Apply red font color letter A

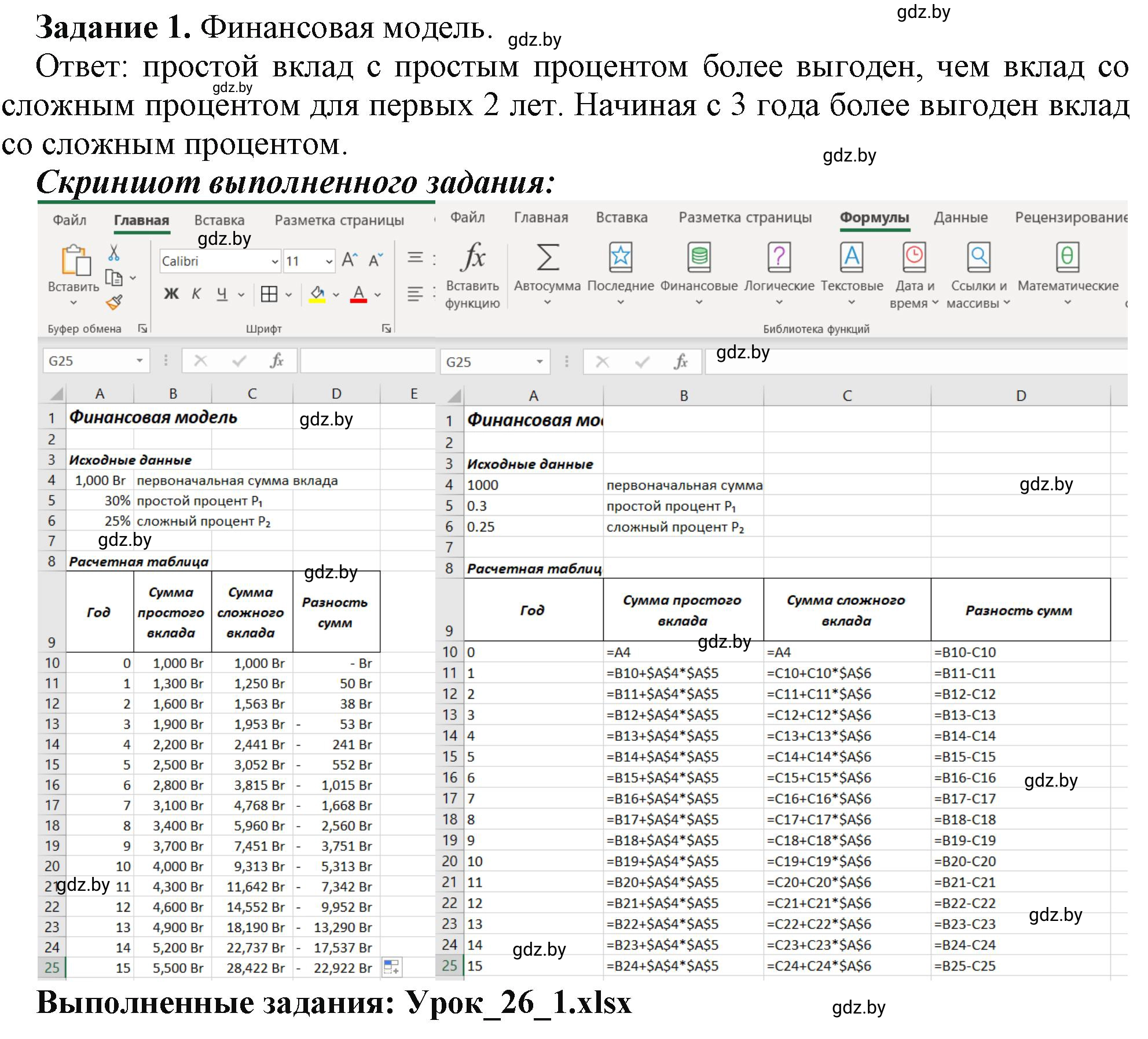[359, 294]
